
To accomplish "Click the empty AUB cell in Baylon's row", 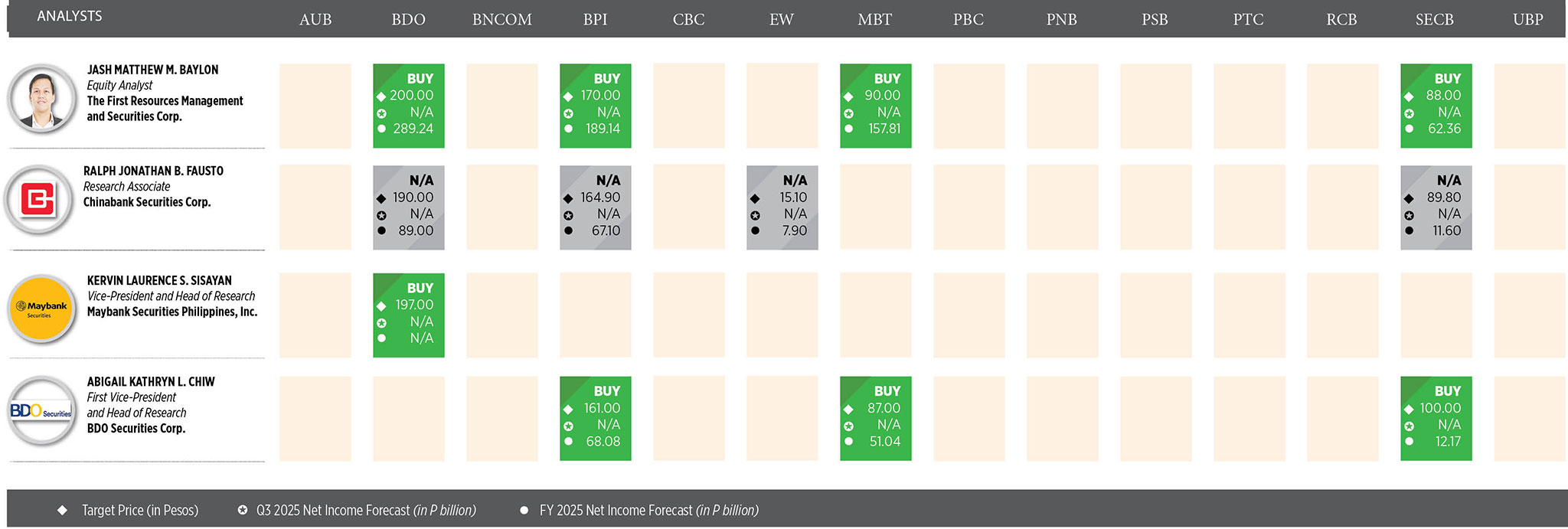I will tap(315, 106).
